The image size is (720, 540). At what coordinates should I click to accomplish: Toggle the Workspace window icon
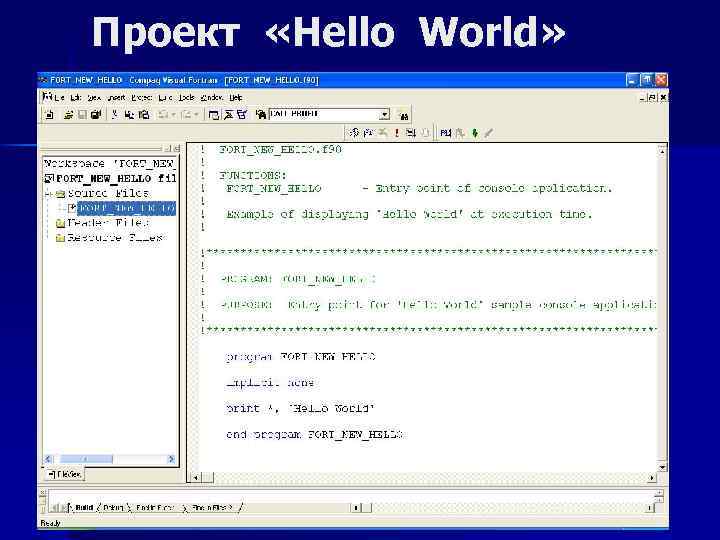[214, 115]
